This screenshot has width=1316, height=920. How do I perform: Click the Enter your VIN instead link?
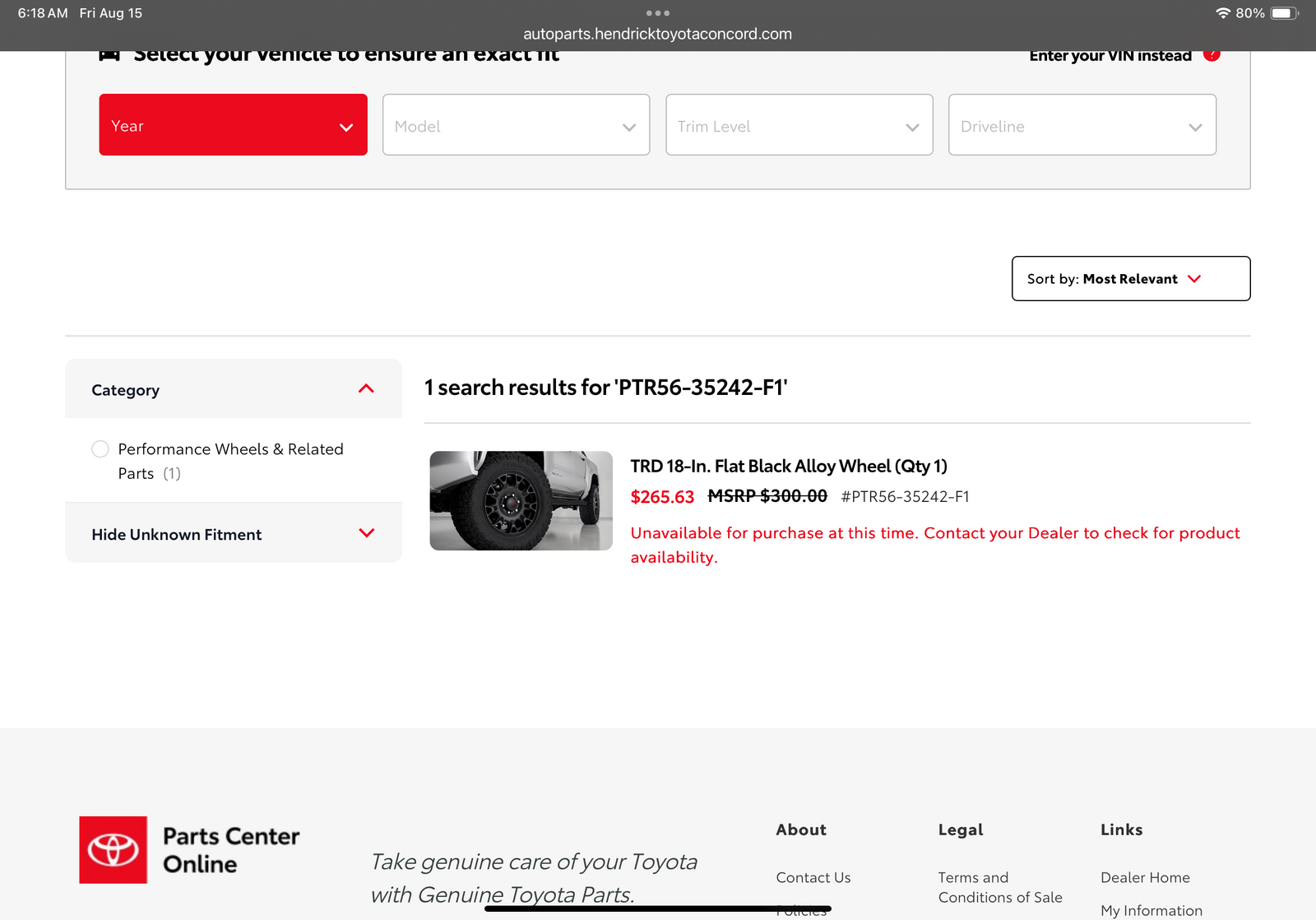click(1110, 56)
